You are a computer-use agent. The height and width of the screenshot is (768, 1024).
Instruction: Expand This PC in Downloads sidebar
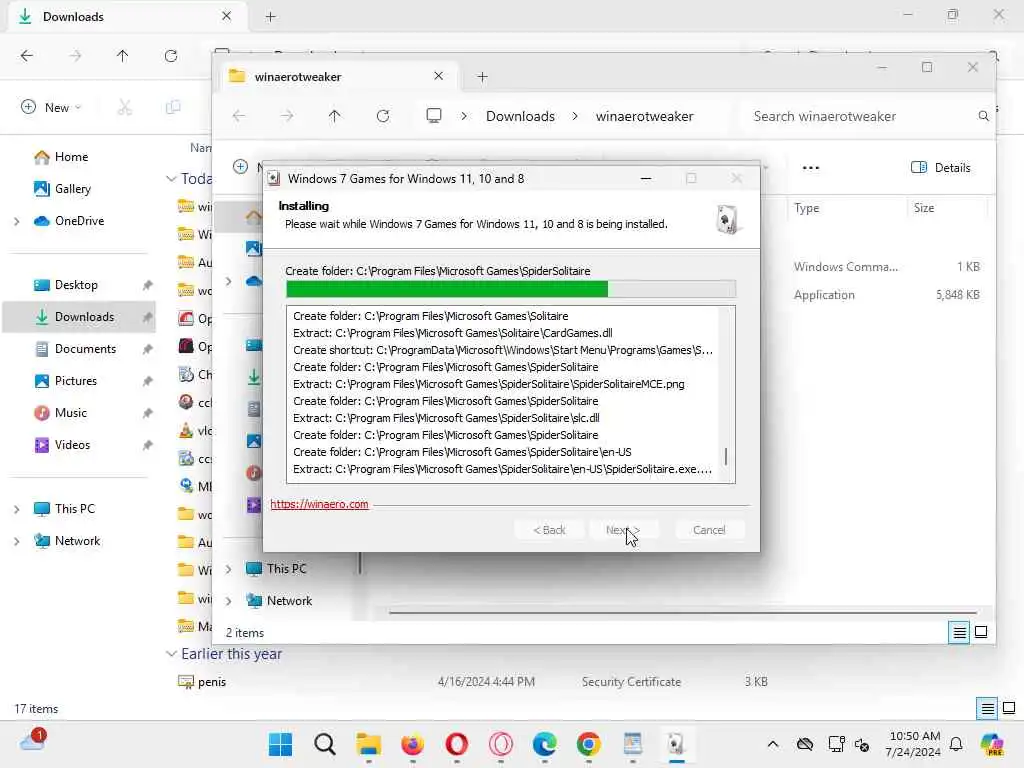16,509
